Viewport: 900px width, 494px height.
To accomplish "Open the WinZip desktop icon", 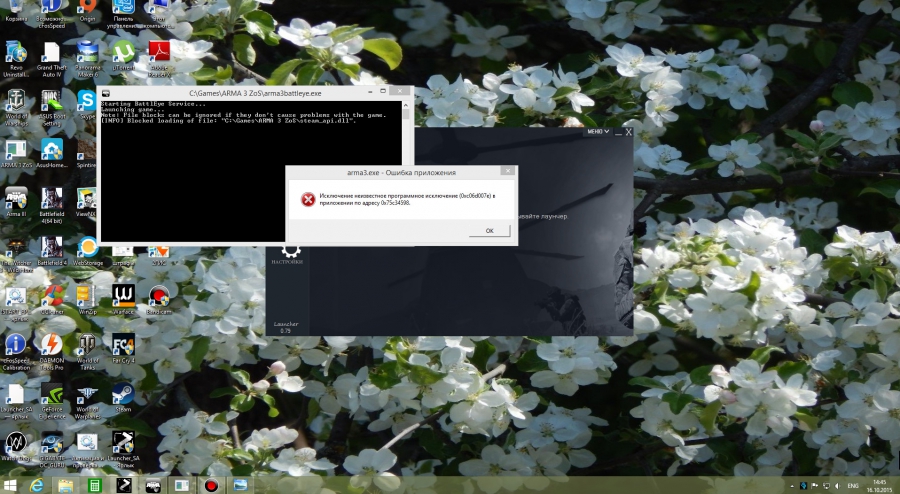I will click(x=87, y=300).
